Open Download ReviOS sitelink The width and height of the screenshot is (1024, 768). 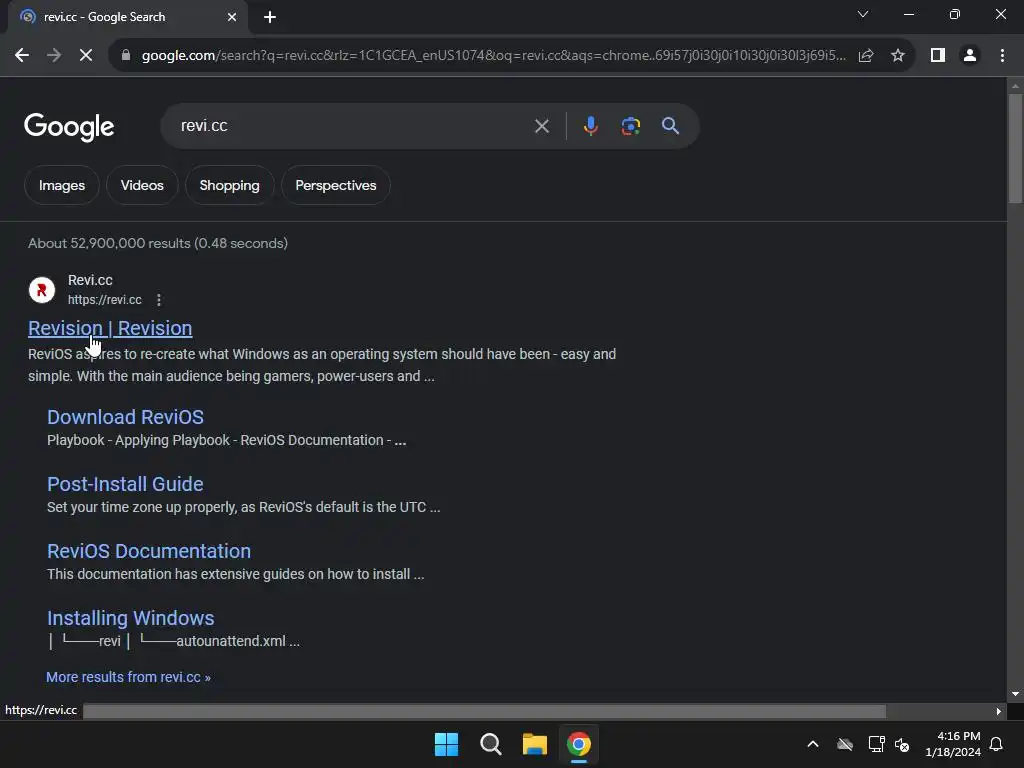[125, 417]
